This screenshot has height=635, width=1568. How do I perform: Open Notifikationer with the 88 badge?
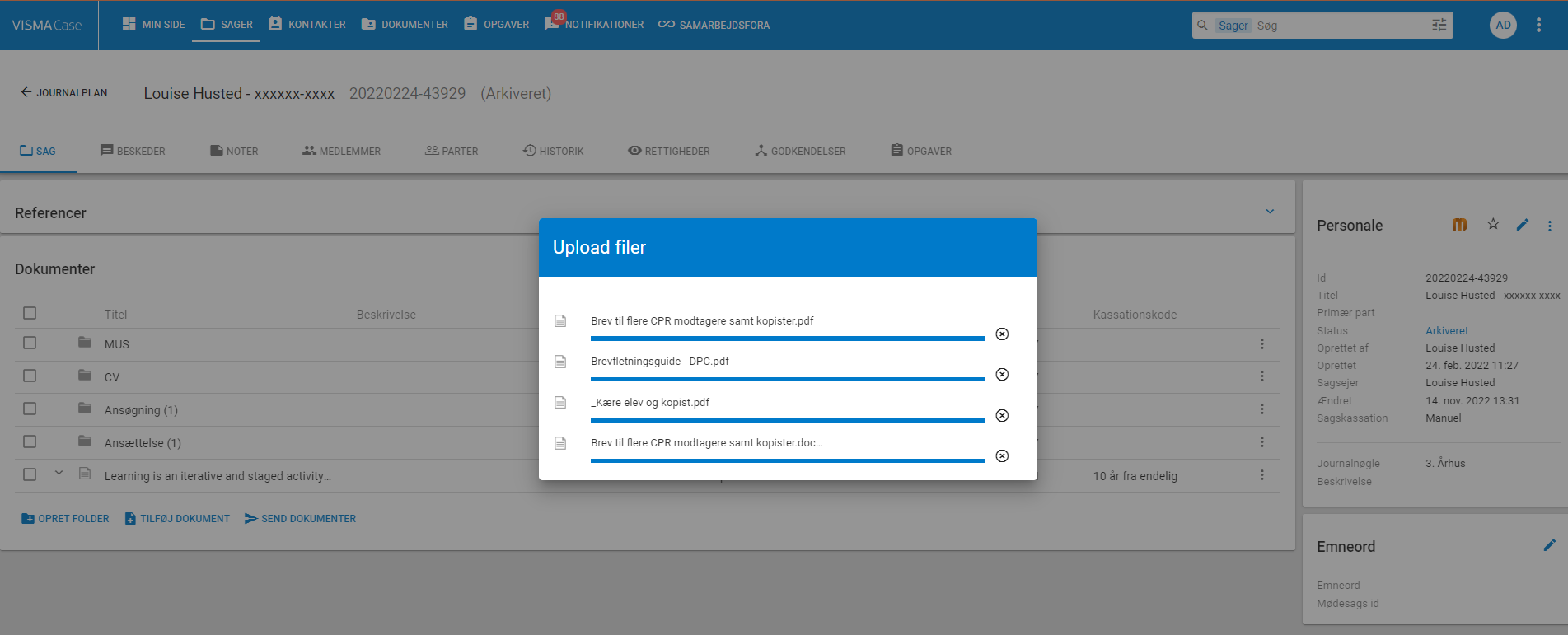point(593,24)
